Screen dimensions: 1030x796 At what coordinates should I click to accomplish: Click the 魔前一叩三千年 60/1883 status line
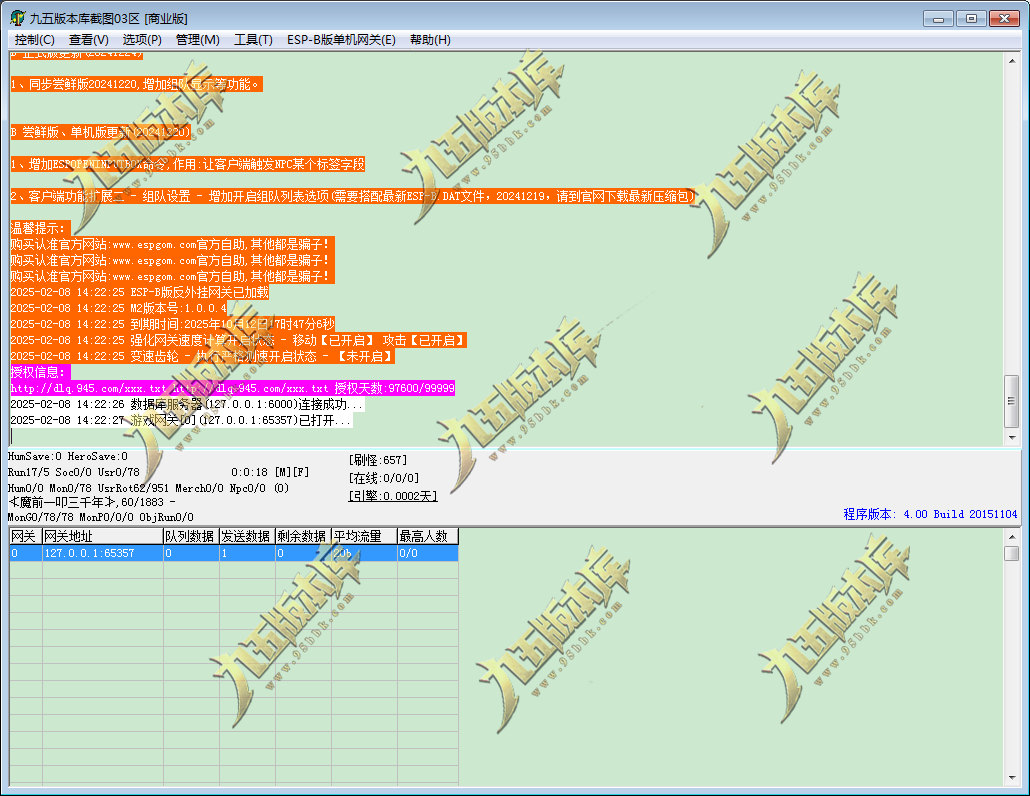tap(91, 502)
